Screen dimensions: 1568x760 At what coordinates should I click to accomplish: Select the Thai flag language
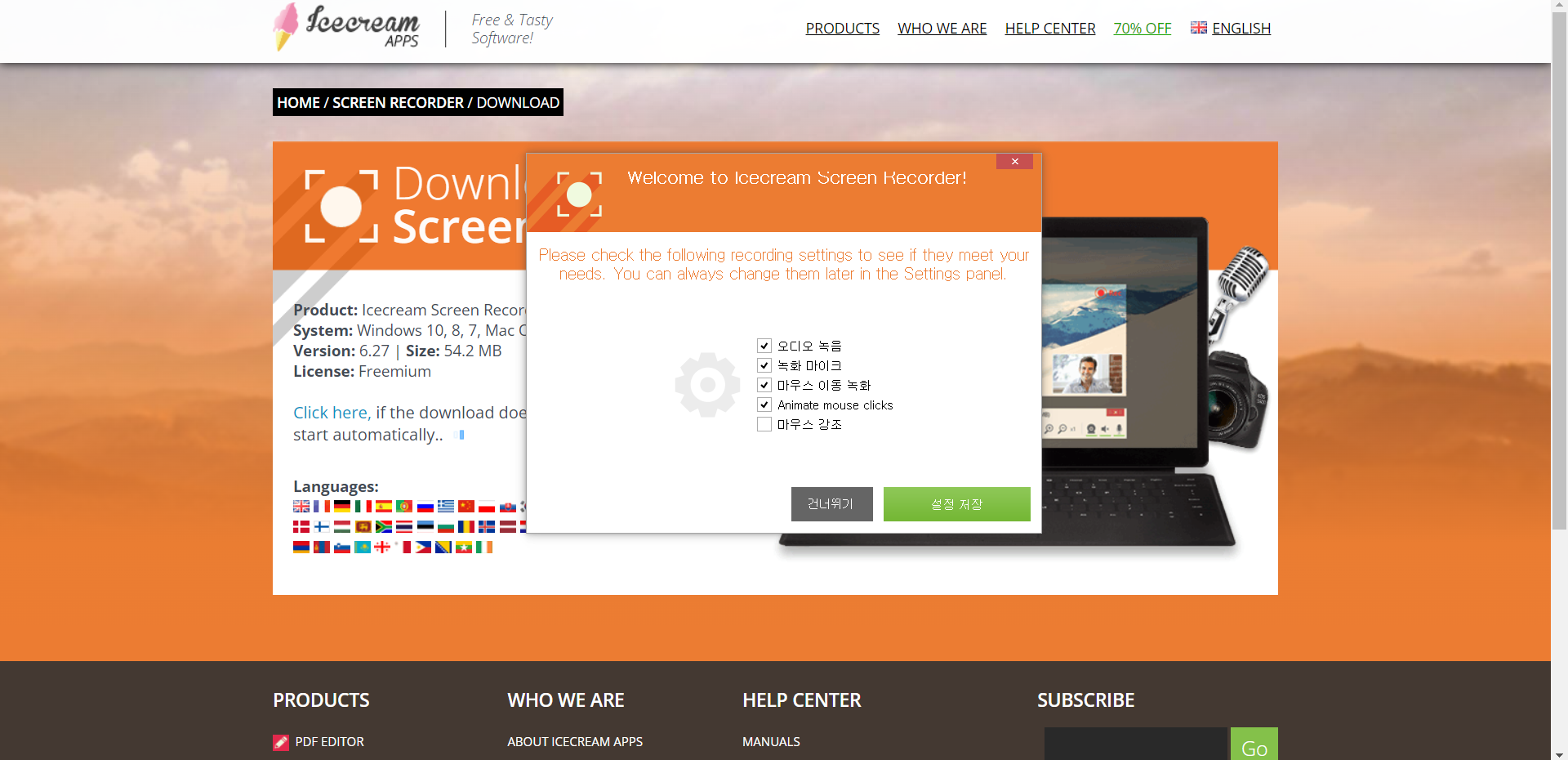click(404, 526)
